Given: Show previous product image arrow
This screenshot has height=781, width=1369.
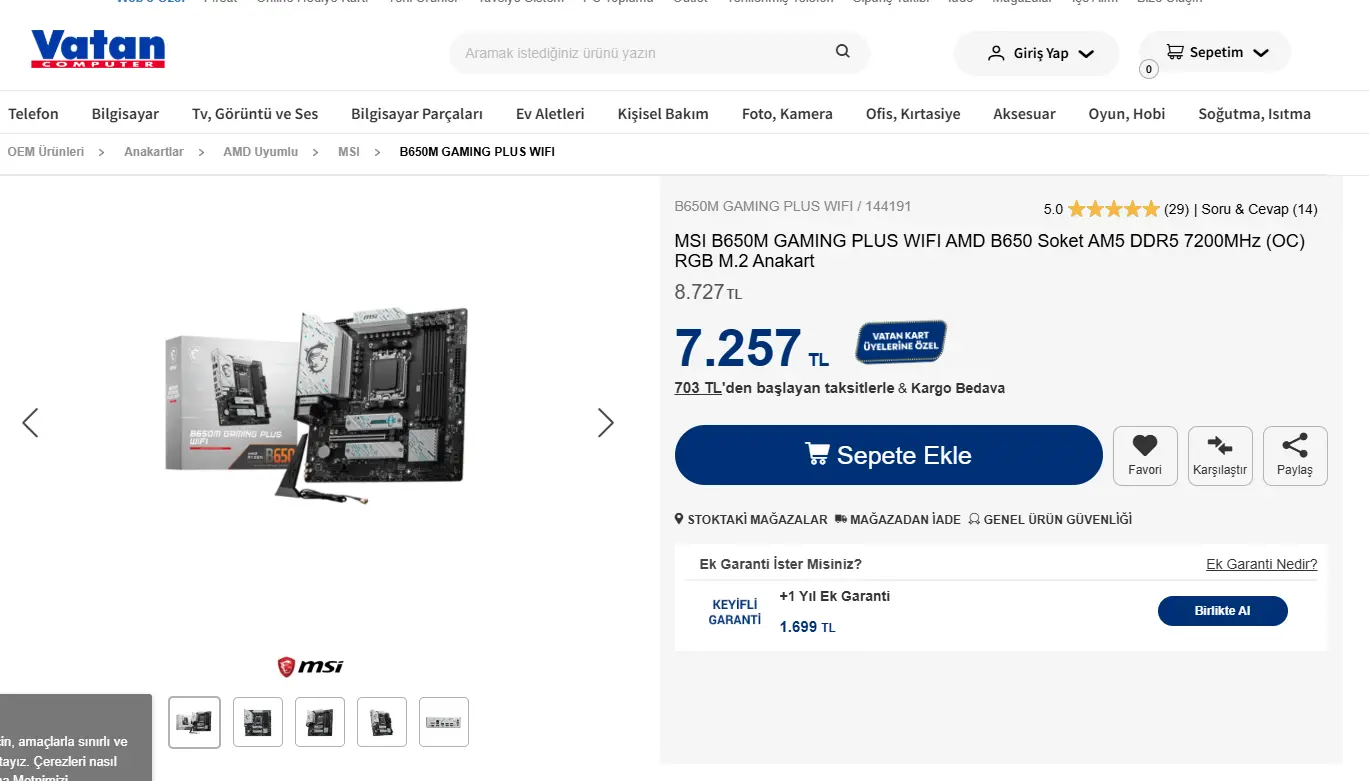Looking at the screenshot, I should pyautogui.click(x=30, y=423).
